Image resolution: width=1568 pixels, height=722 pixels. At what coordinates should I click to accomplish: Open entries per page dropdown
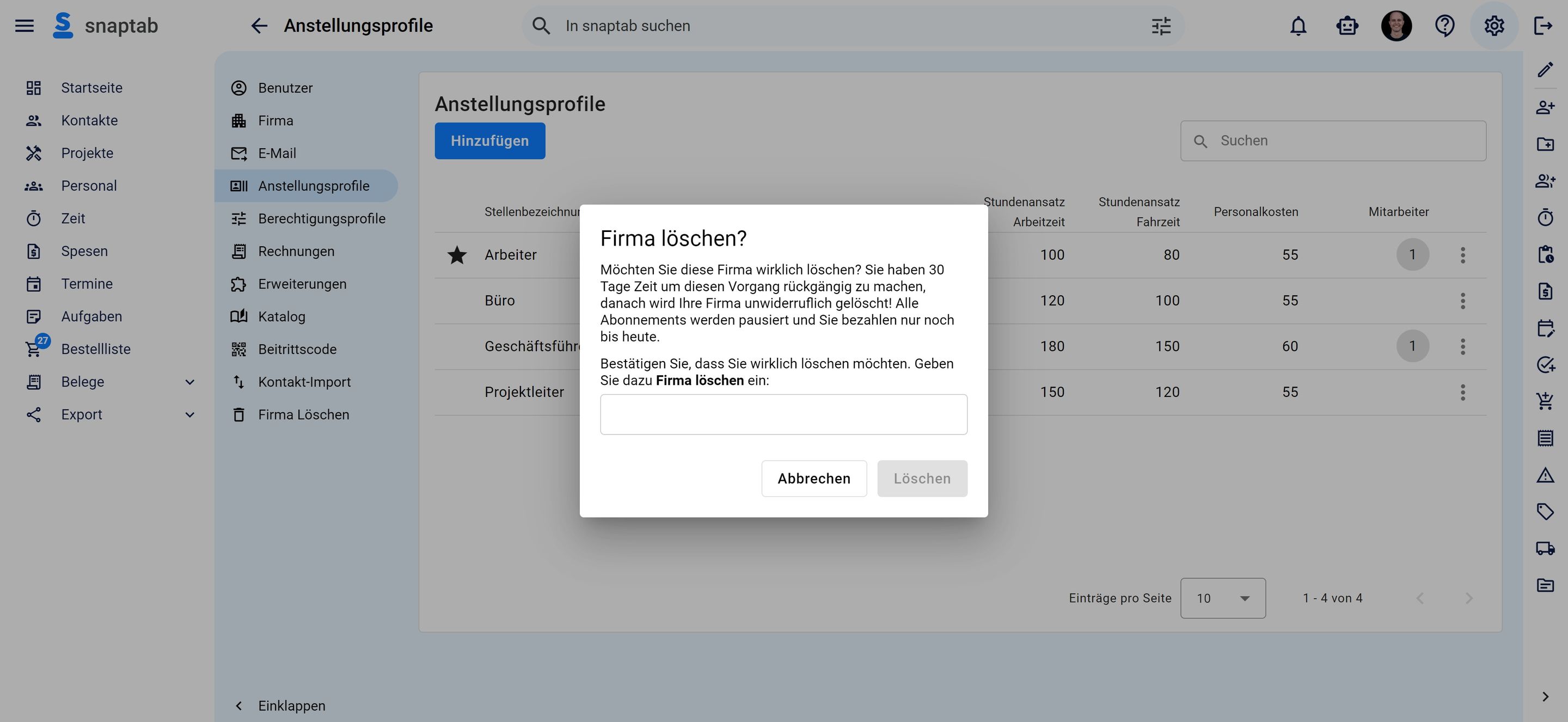point(1223,598)
